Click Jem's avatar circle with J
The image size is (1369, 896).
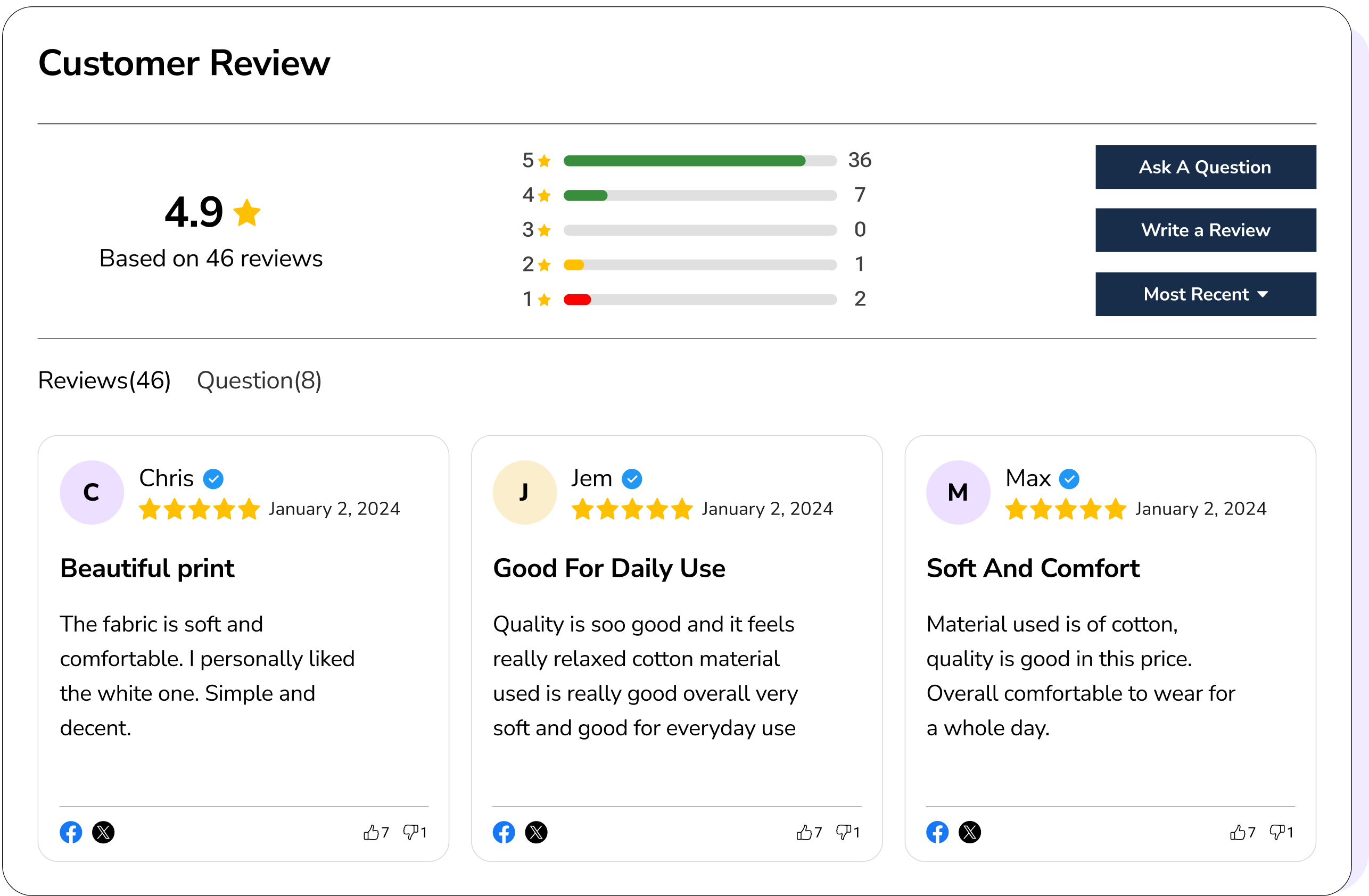525,492
